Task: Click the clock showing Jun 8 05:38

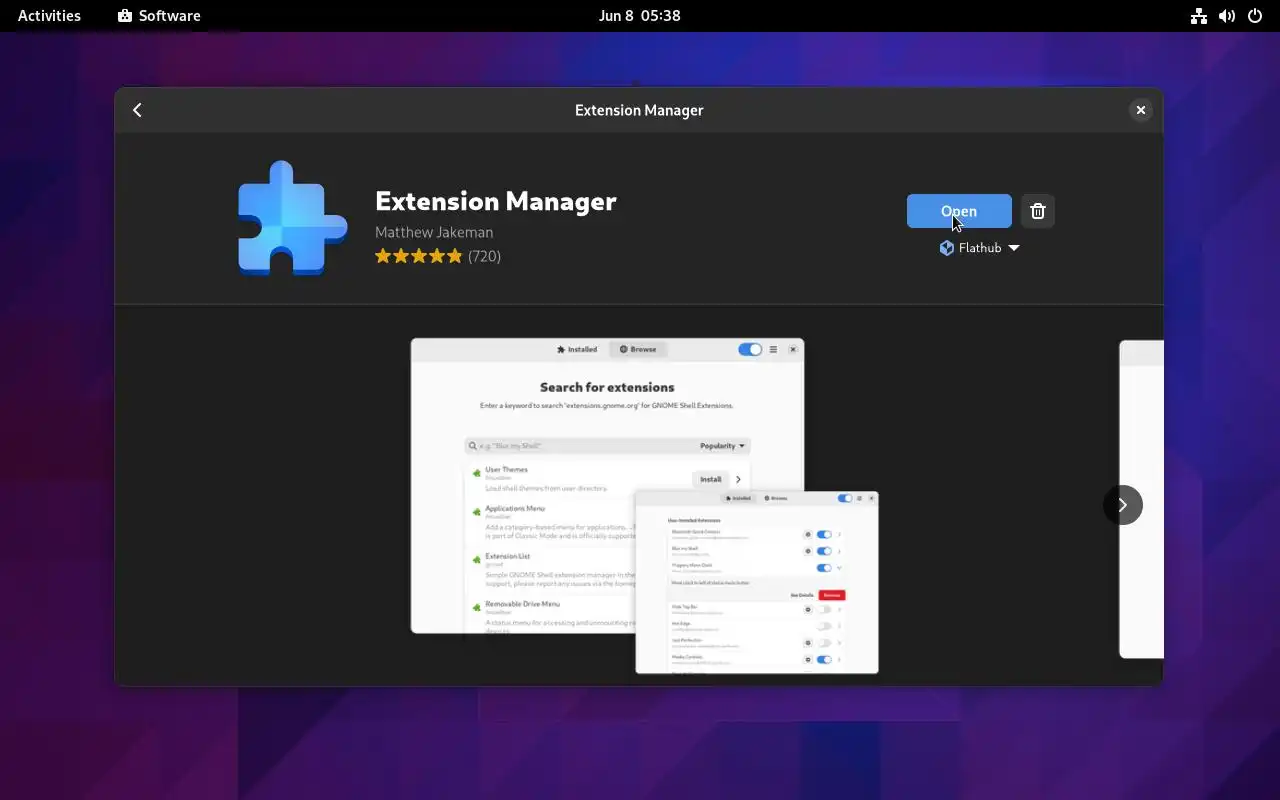Action: click(x=640, y=15)
